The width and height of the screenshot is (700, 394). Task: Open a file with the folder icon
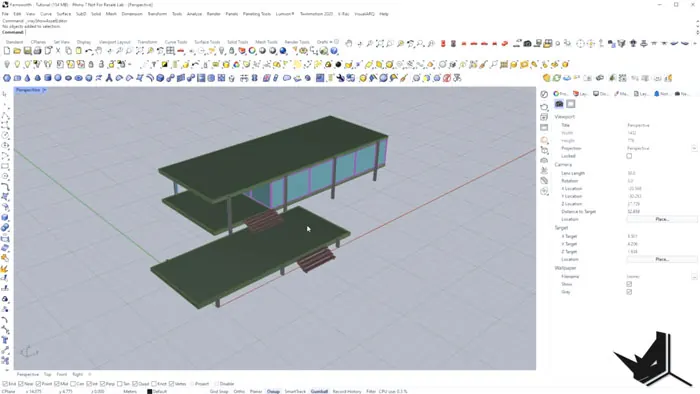tap(17, 51)
